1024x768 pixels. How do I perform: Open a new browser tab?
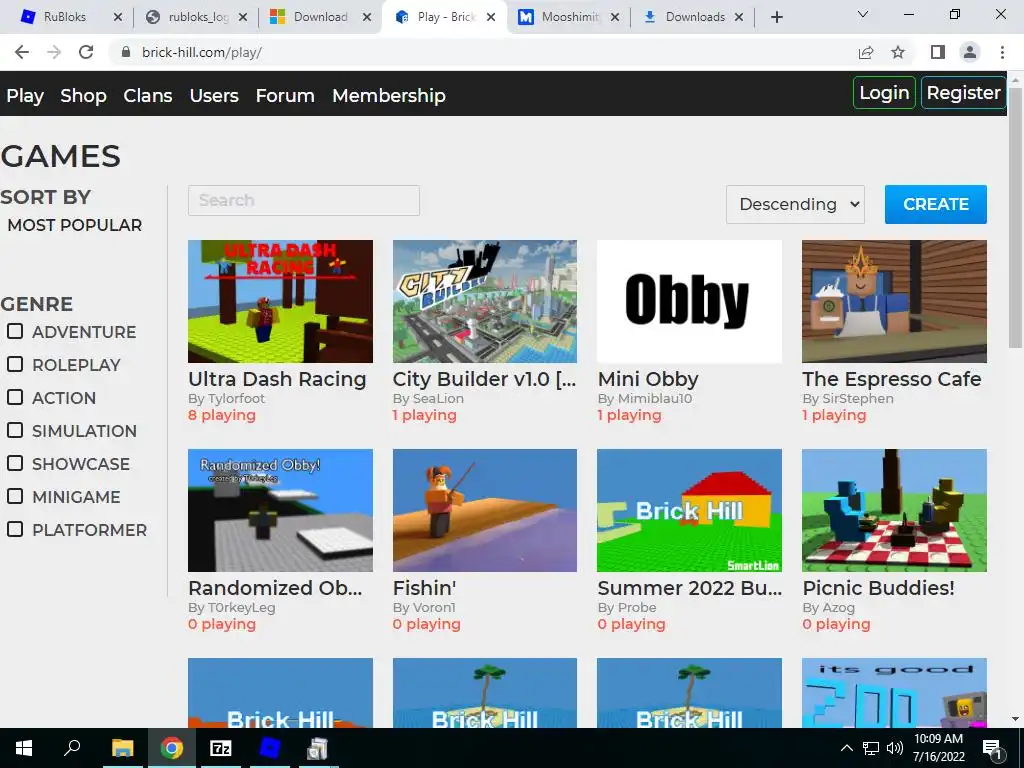pos(776,17)
